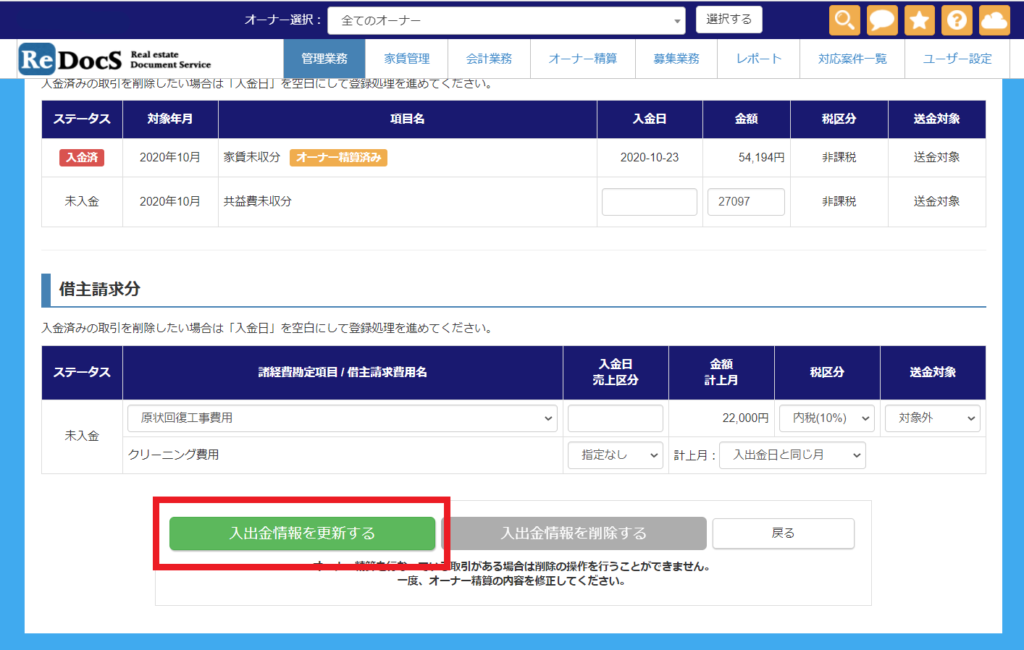Click the 家賃未収分 item name
This screenshot has width=1024, height=650.
[x=252, y=157]
